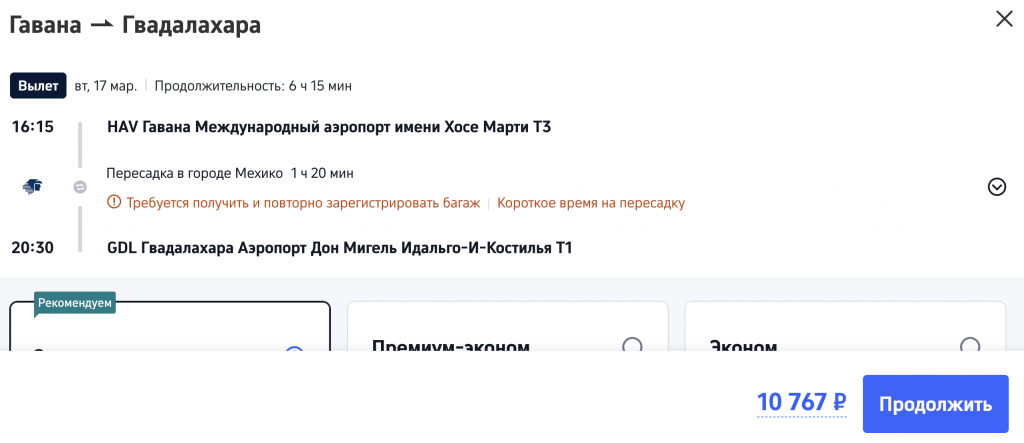Viewport: 1024px width, 443px height.
Task: Open the 10 767 ₽ price breakdown
Action: 801,403
